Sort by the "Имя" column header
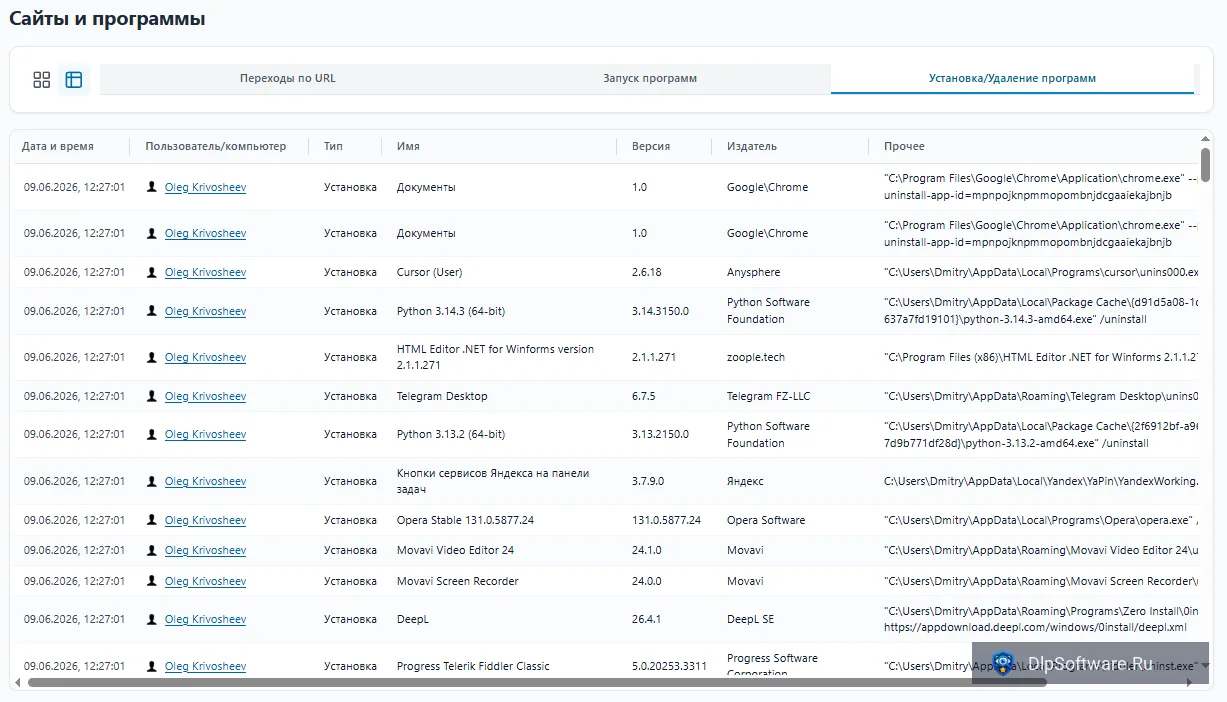The height and width of the screenshot is (702, 1227). pos(408,146)
